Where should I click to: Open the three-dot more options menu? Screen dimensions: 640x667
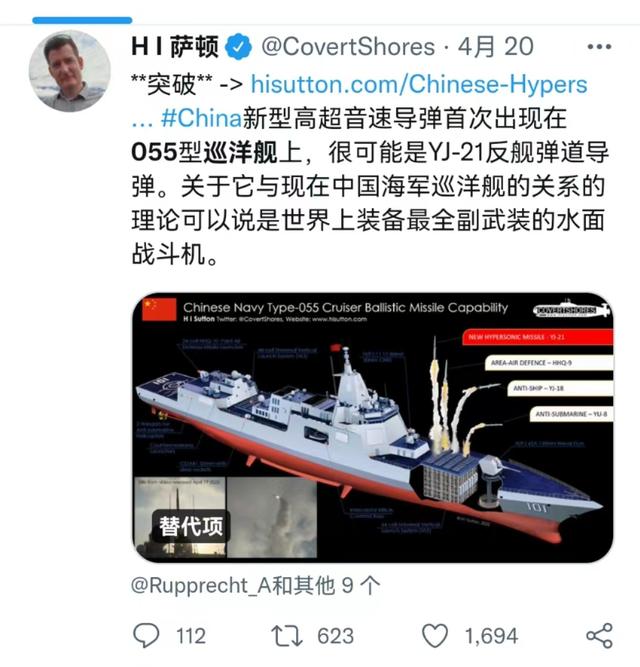599,46
